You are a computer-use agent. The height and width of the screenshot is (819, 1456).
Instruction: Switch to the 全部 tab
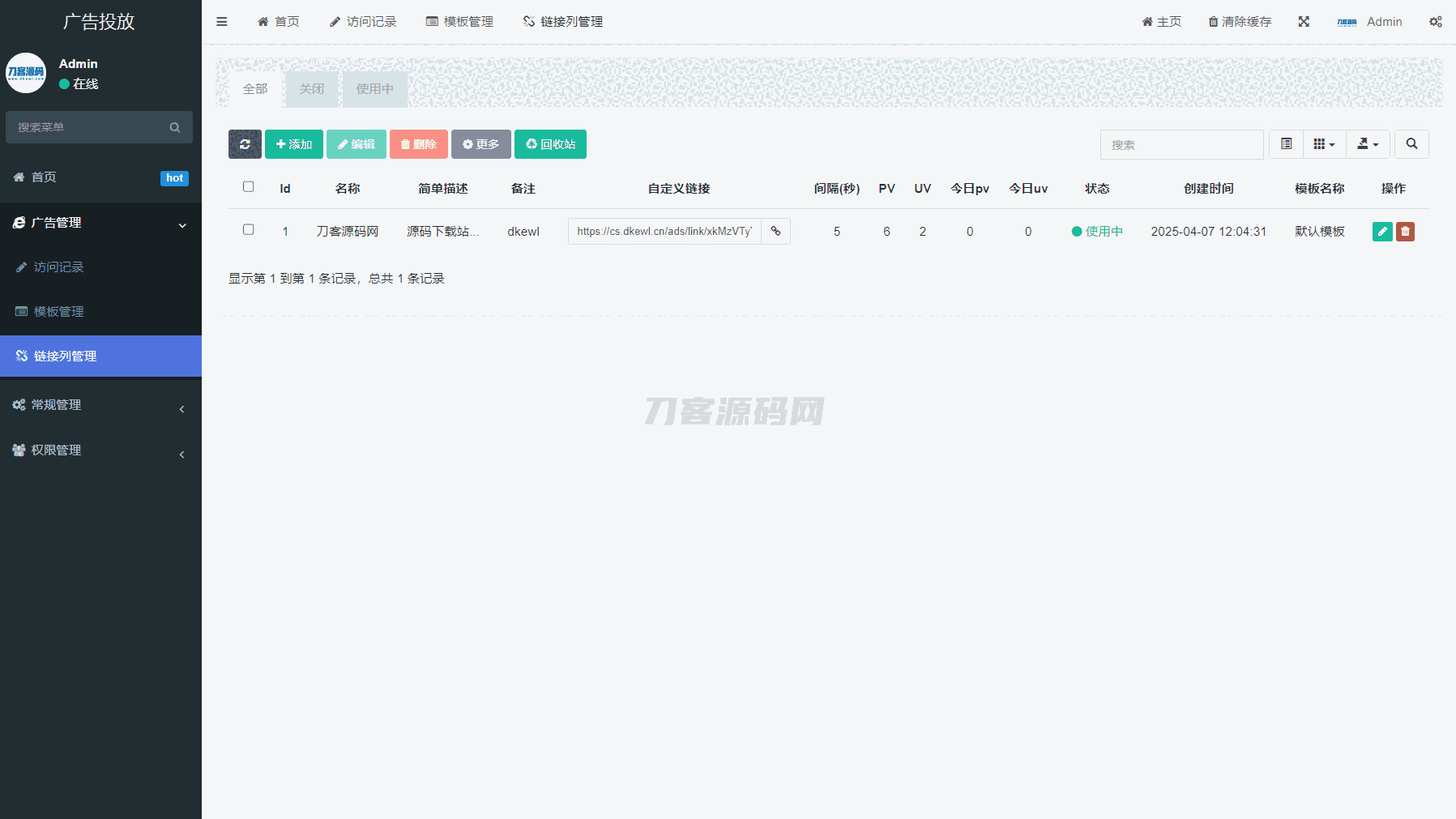pos(255,89)
